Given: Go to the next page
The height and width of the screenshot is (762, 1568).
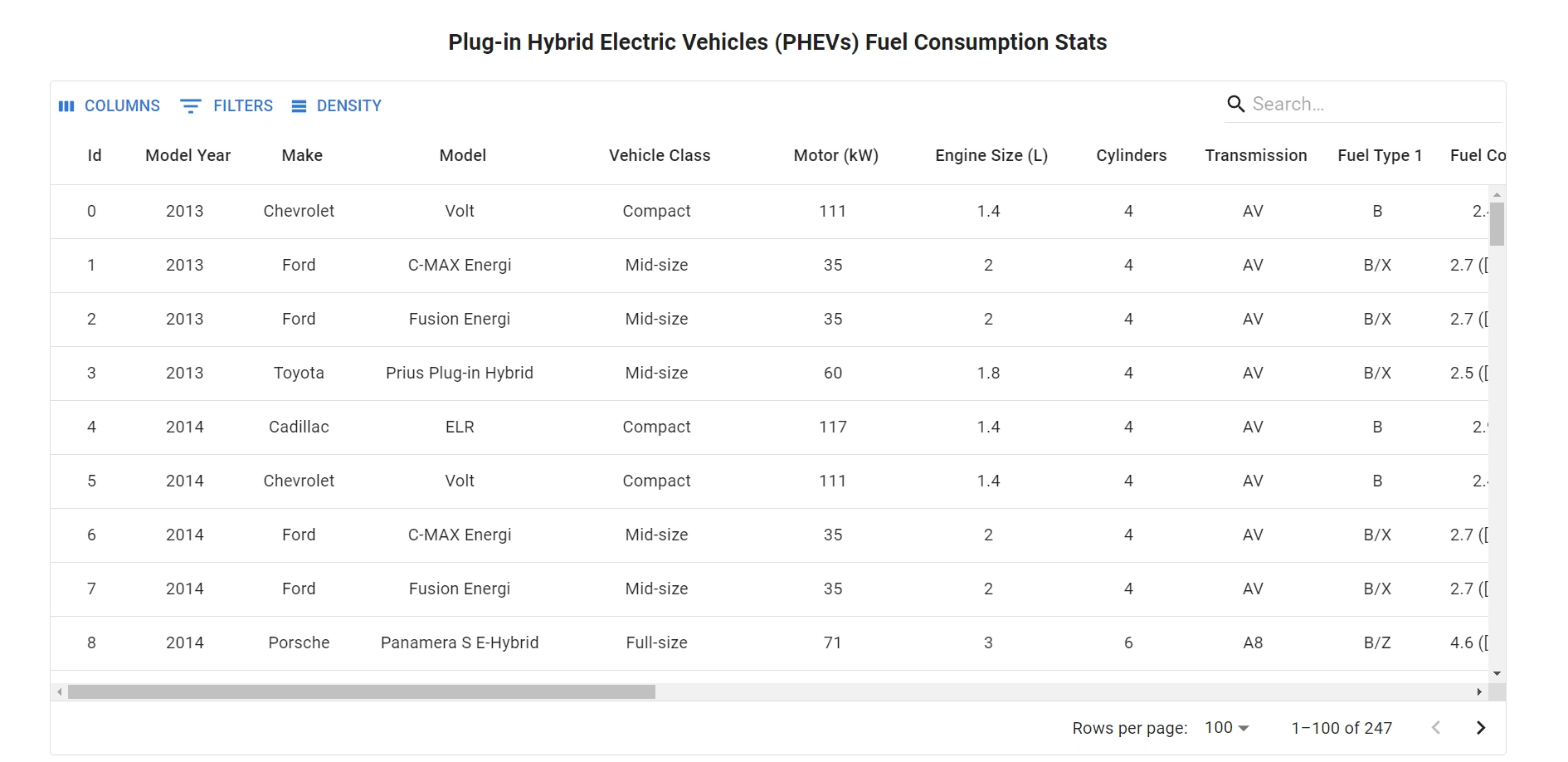Looking at the screenshot, I should (1481, 728).
